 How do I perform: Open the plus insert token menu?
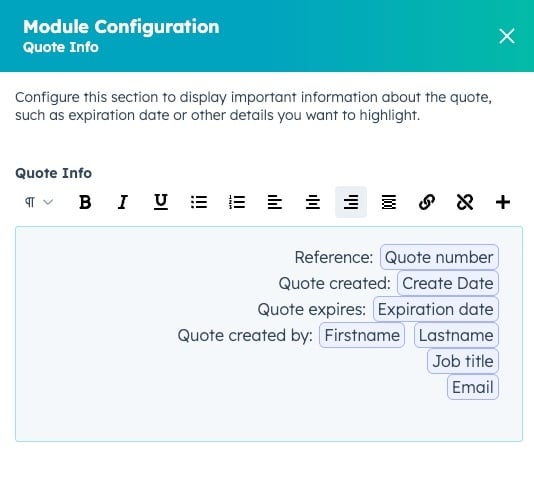(503, 202)
